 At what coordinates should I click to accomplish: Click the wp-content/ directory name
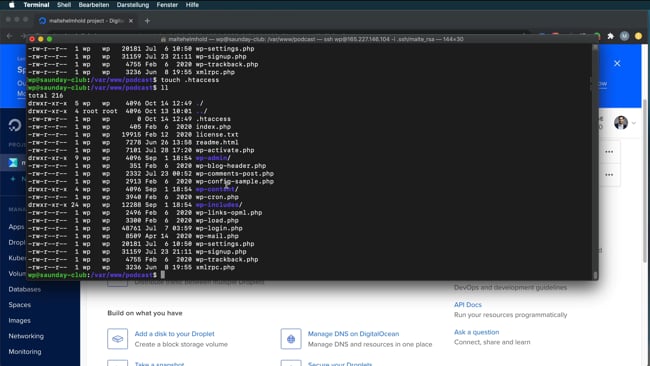click(217, 189)
